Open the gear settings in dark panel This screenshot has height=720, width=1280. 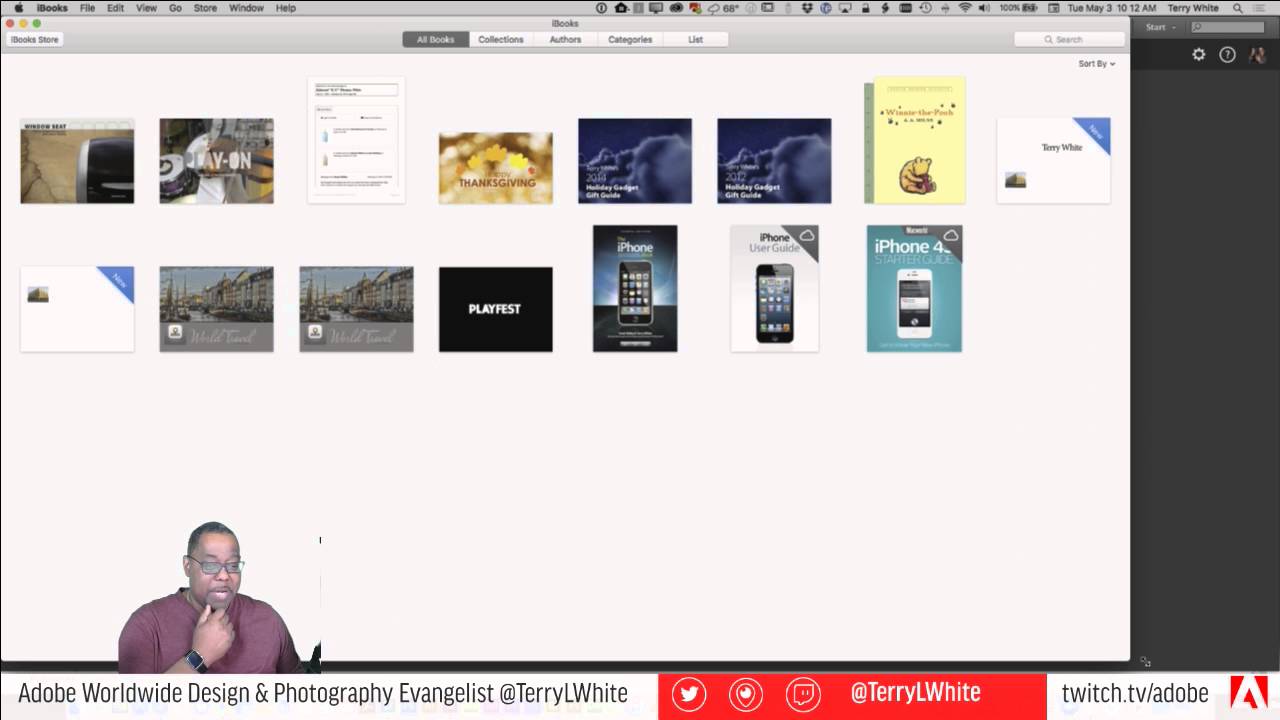pyautogui.click(x=1199, y=55)
